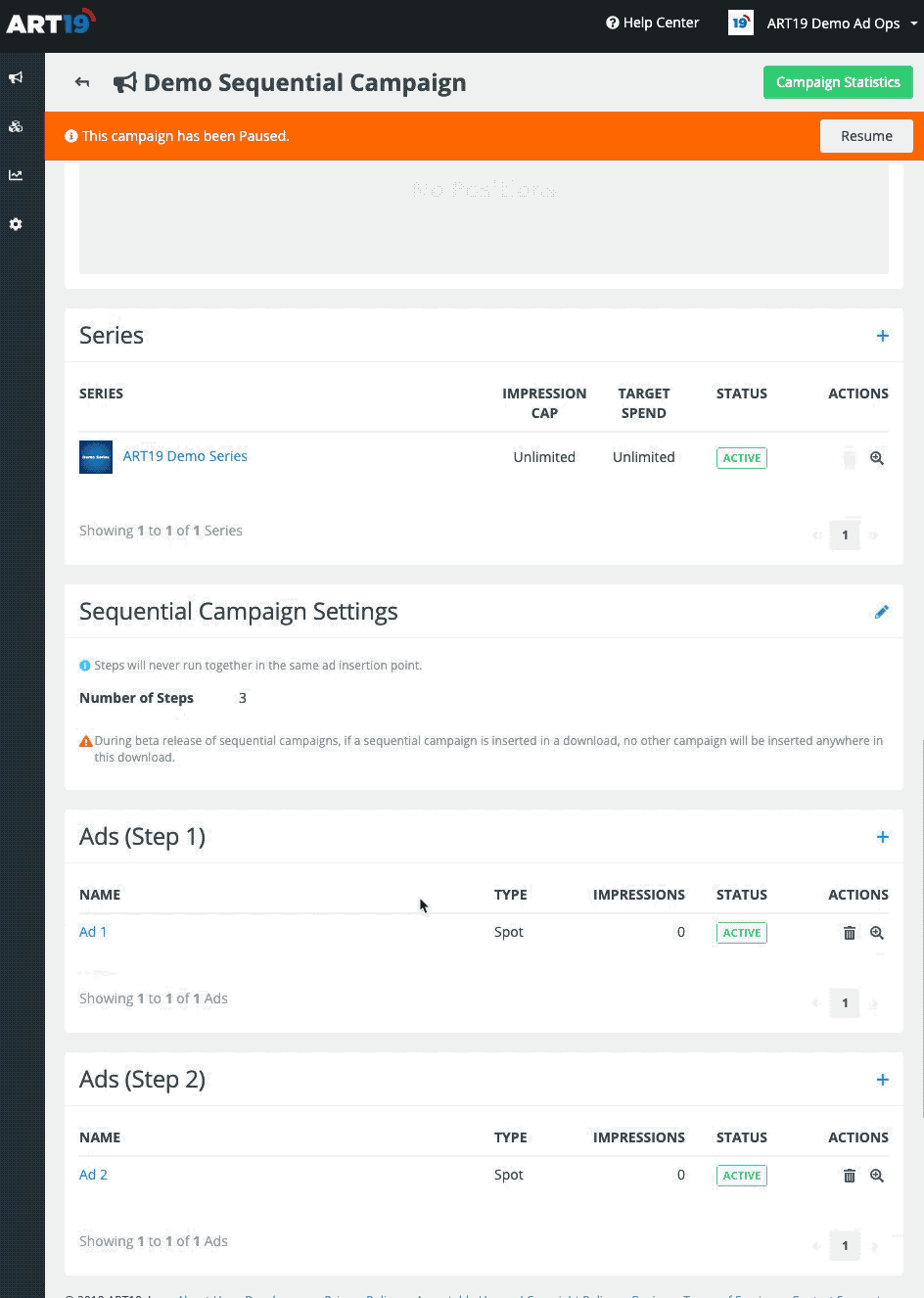Delete Ad 1 using trash icon

point(849,933)
